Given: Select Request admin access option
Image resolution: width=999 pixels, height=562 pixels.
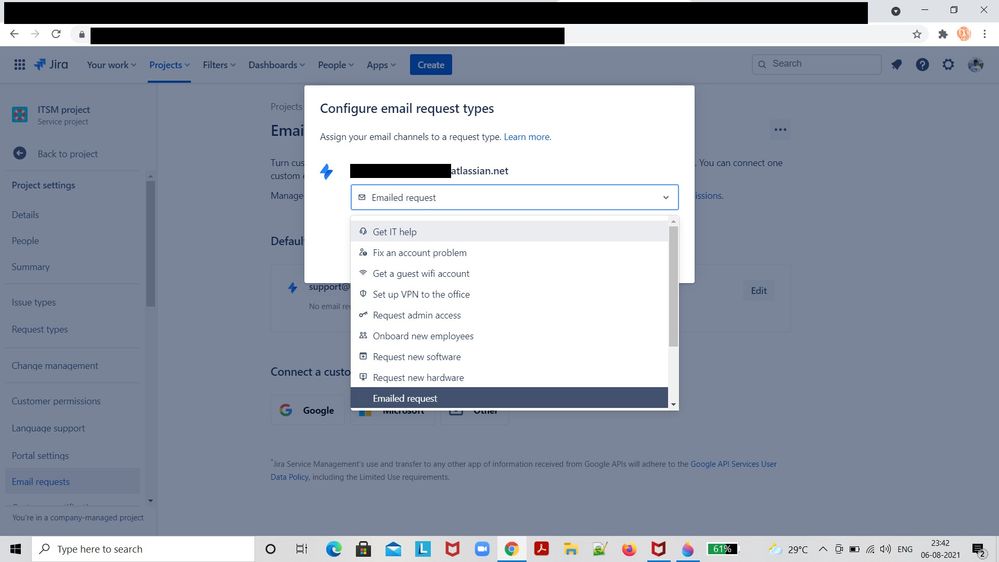Looking at the screenshot, I should pos(509,315).
